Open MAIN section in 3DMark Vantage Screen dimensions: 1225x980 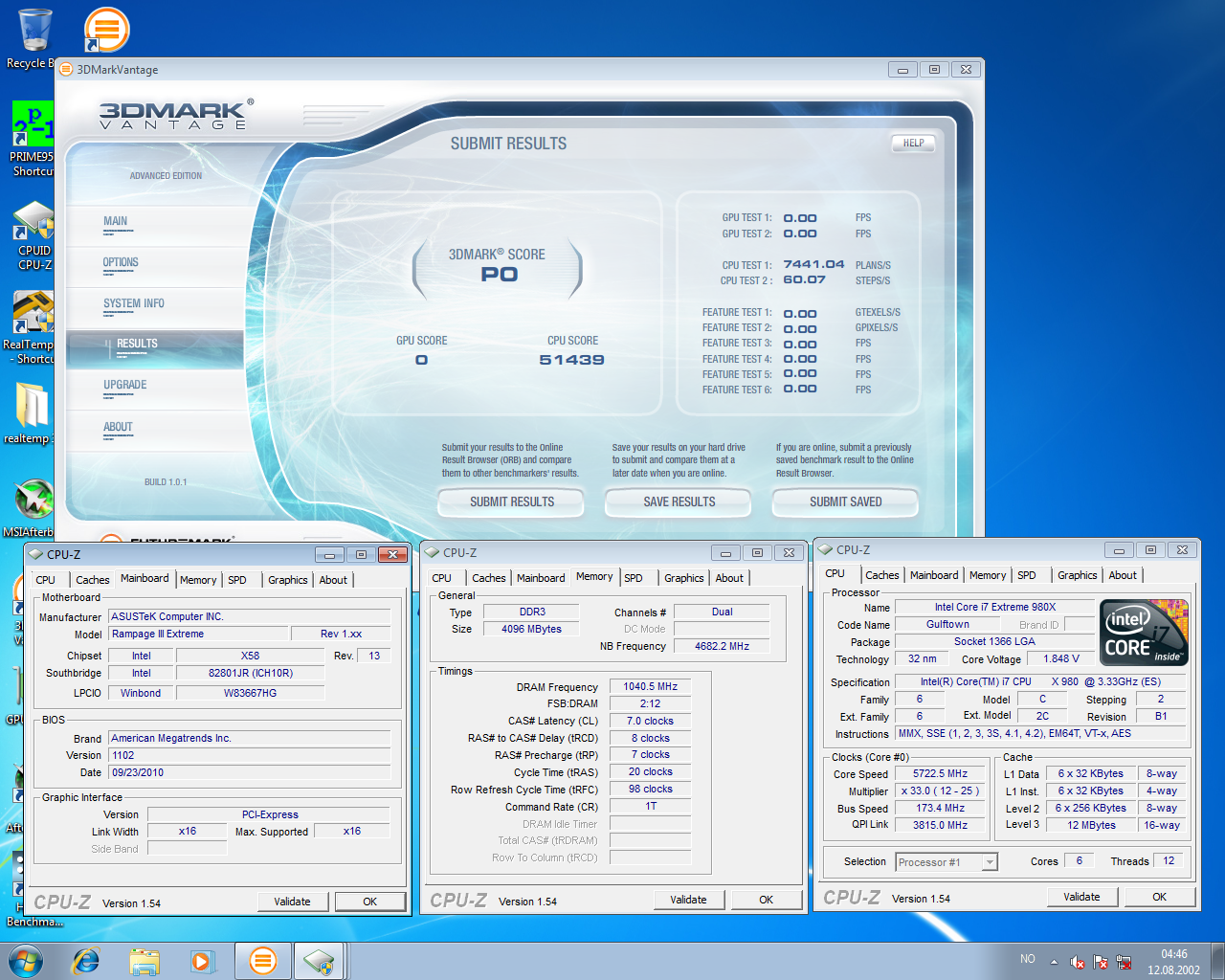(116, 221)
